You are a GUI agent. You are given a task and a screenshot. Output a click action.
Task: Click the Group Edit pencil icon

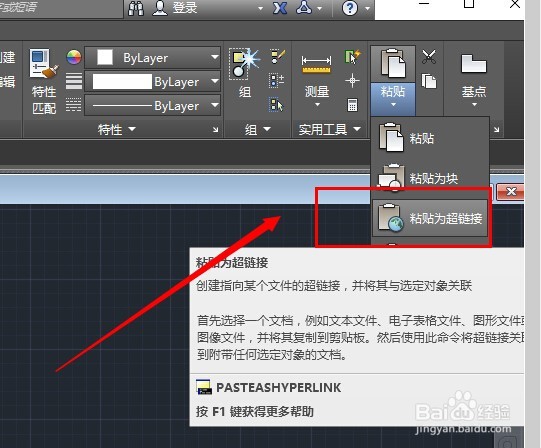tap(277, 57)
